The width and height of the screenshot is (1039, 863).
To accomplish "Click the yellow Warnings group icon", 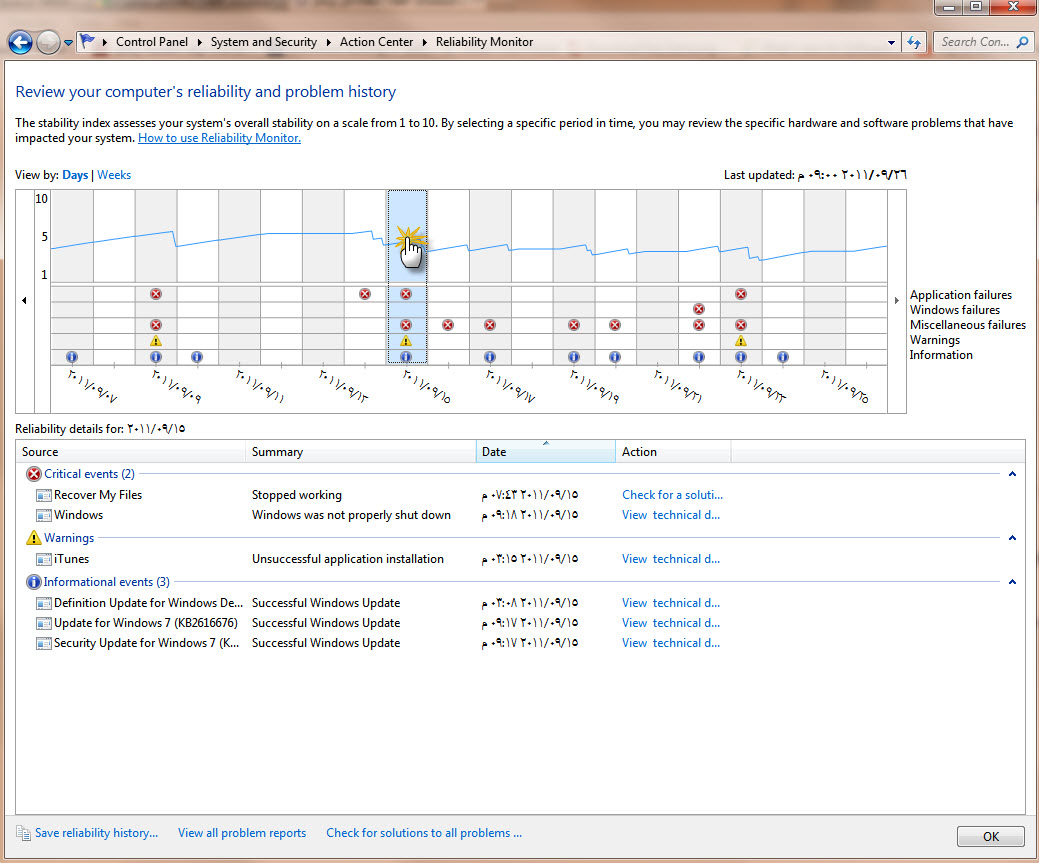I will click(34, 538).
